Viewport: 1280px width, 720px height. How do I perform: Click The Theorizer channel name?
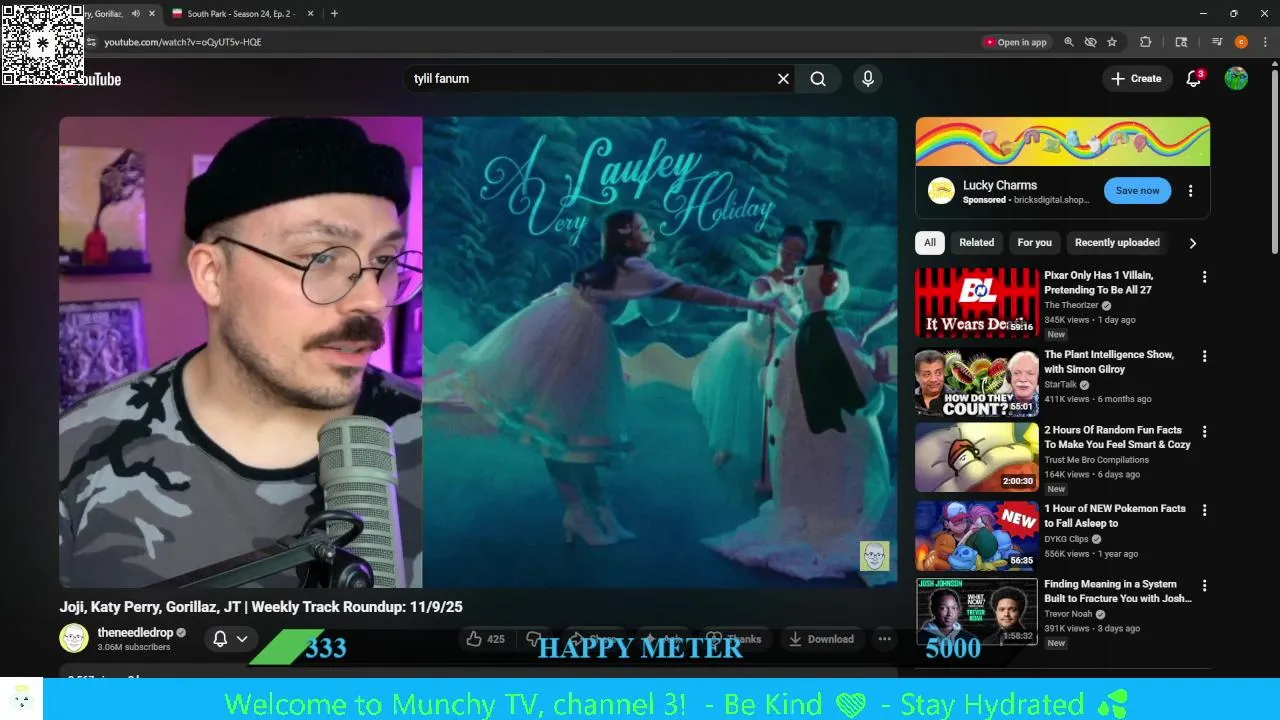coord(1071,305)
